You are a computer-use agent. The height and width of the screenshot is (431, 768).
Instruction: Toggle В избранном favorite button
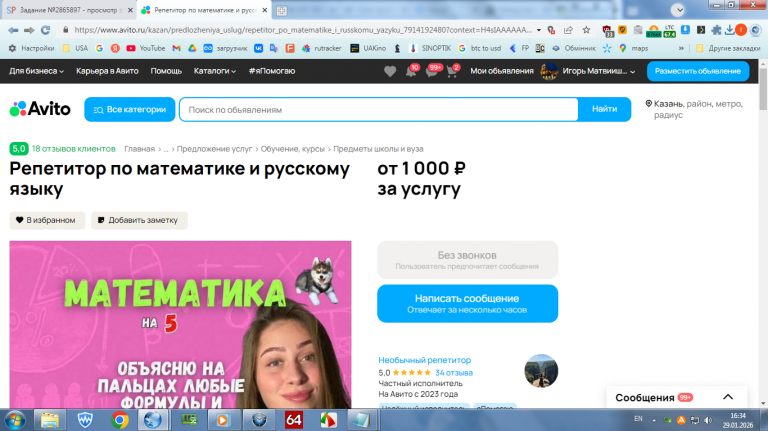(47, 220)
